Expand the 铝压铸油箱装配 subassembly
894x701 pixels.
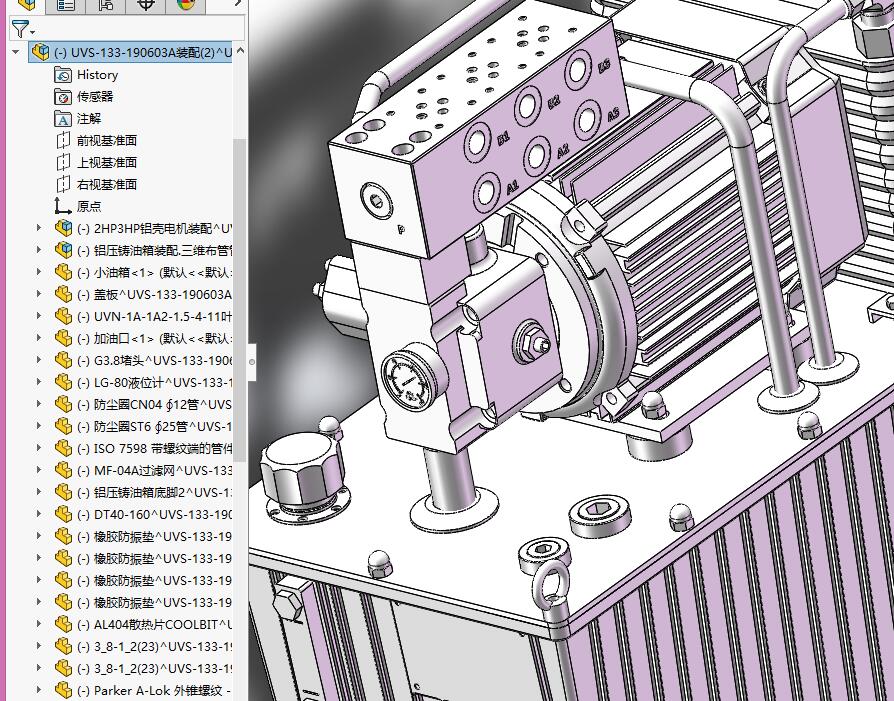(39, 250)
